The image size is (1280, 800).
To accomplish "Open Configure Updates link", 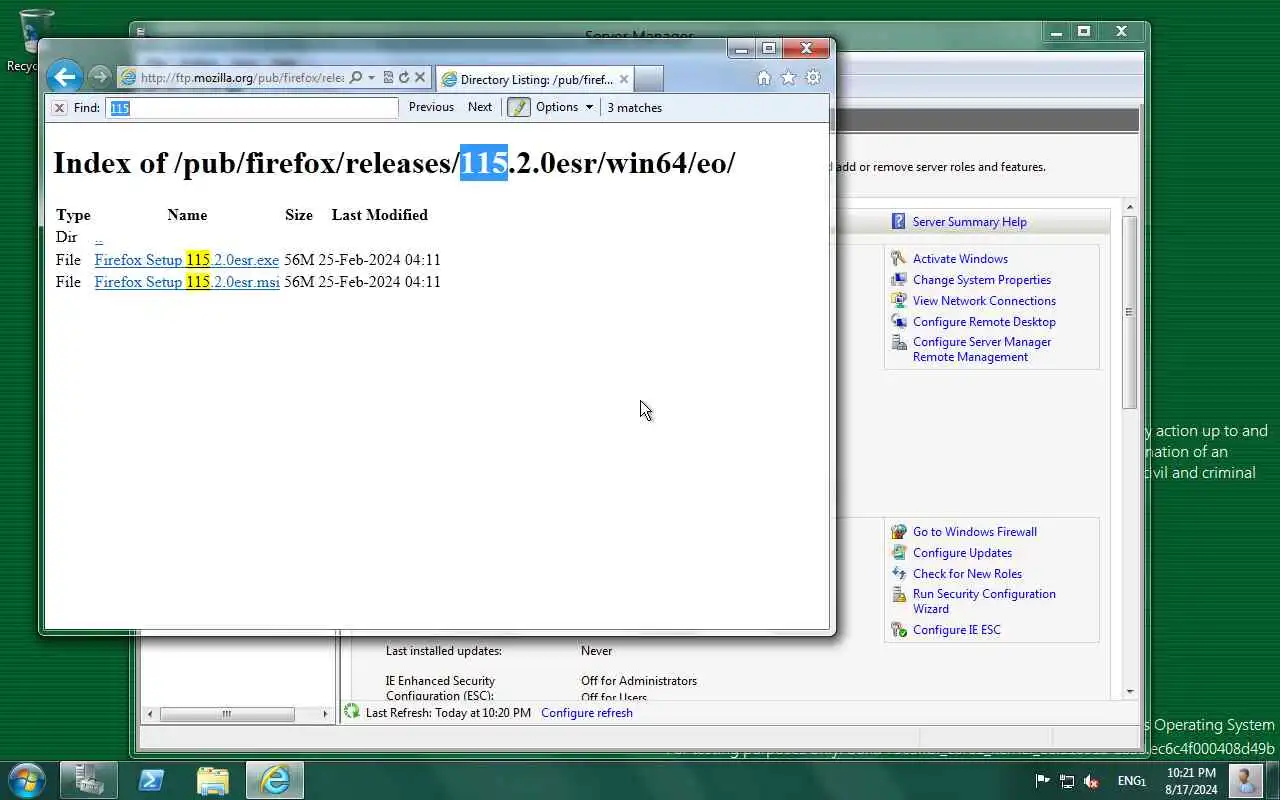I will (x=962, y=553).
